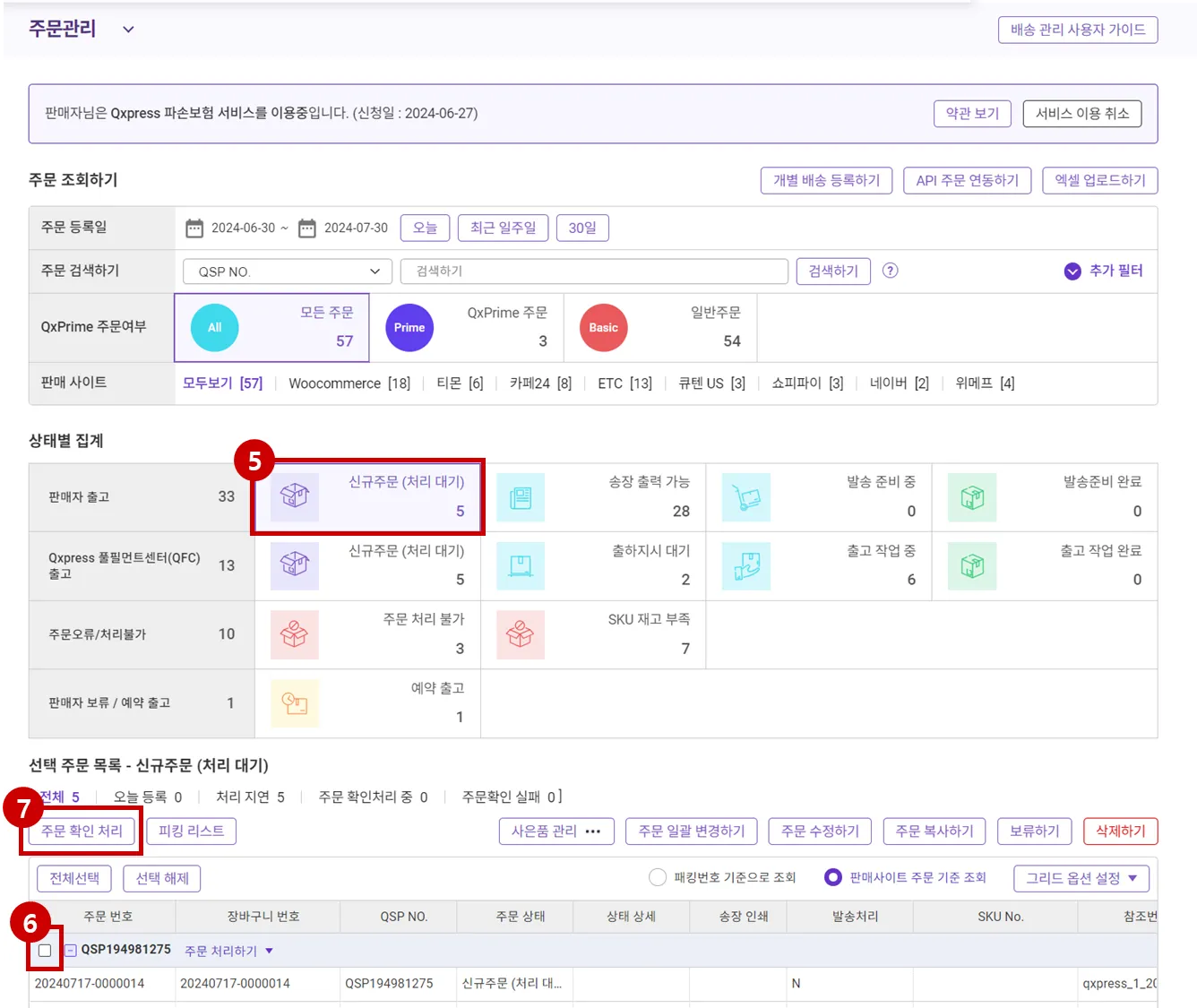Filter by ETC [13] sales site
The height and width of the screenshot is (1008, 1197).
[x=625, y=383]
